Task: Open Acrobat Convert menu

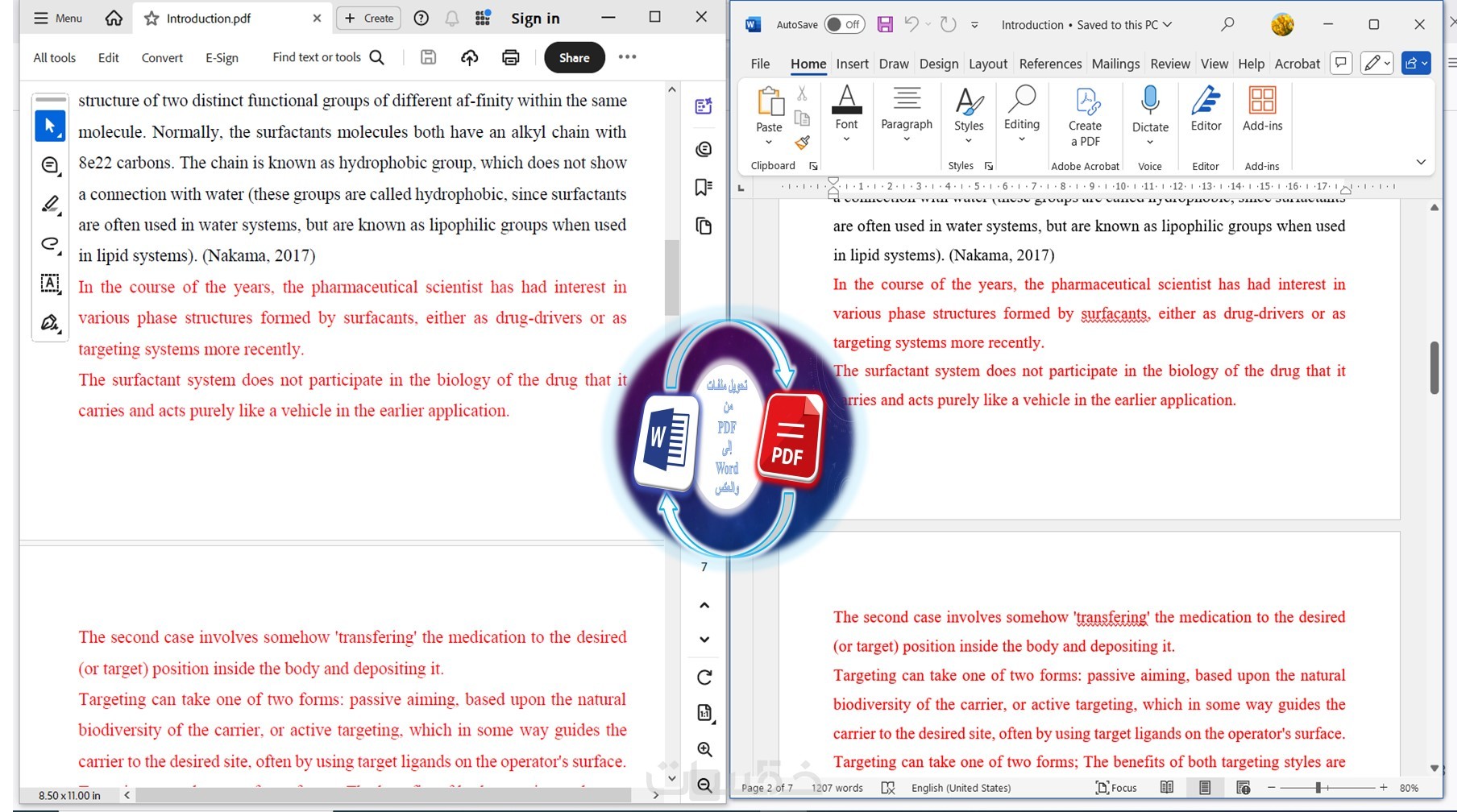Action: click(x=162, y=58)
